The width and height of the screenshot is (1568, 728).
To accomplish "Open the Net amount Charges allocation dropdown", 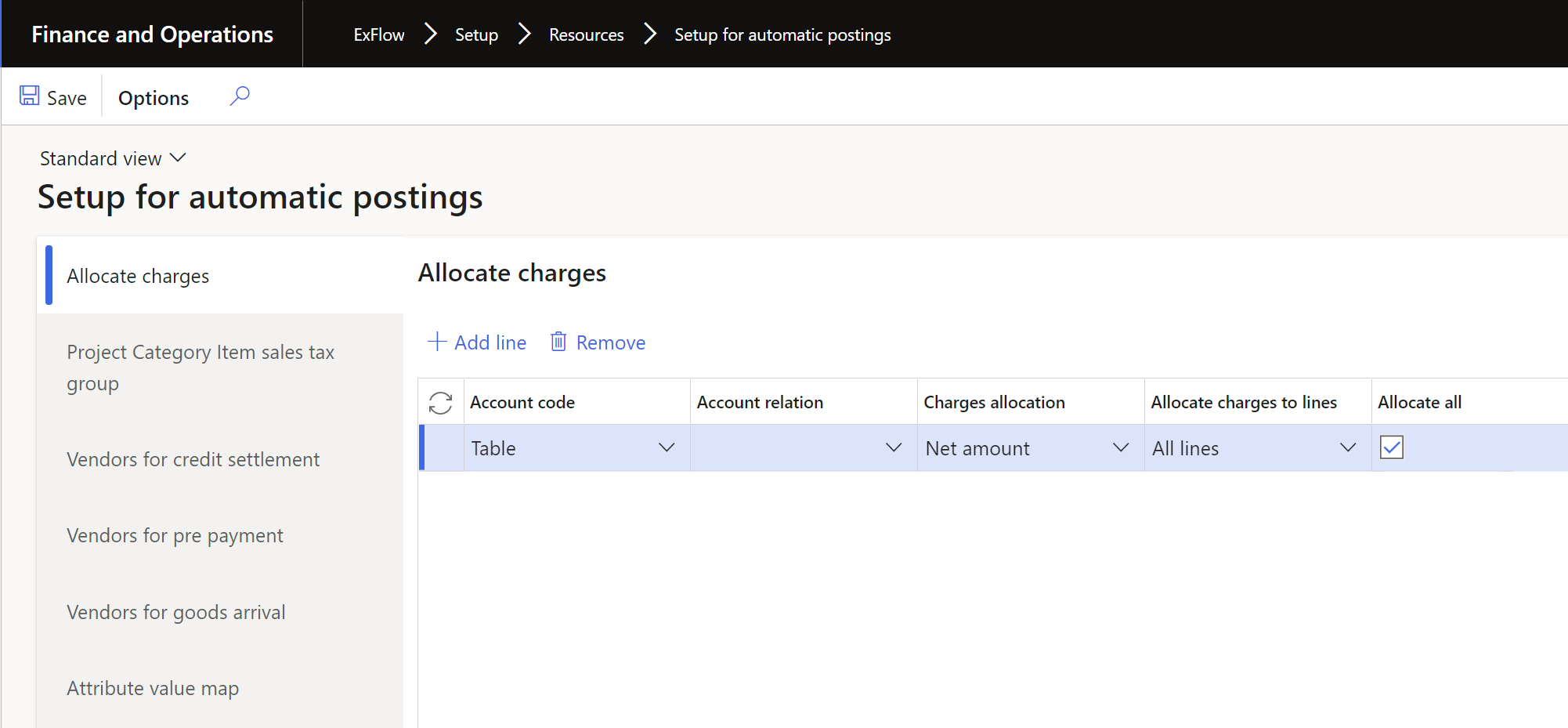I will (1121, 447).
